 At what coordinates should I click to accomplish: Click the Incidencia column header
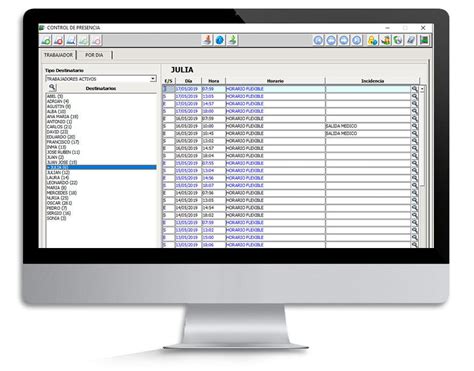(x=373, y=81)
